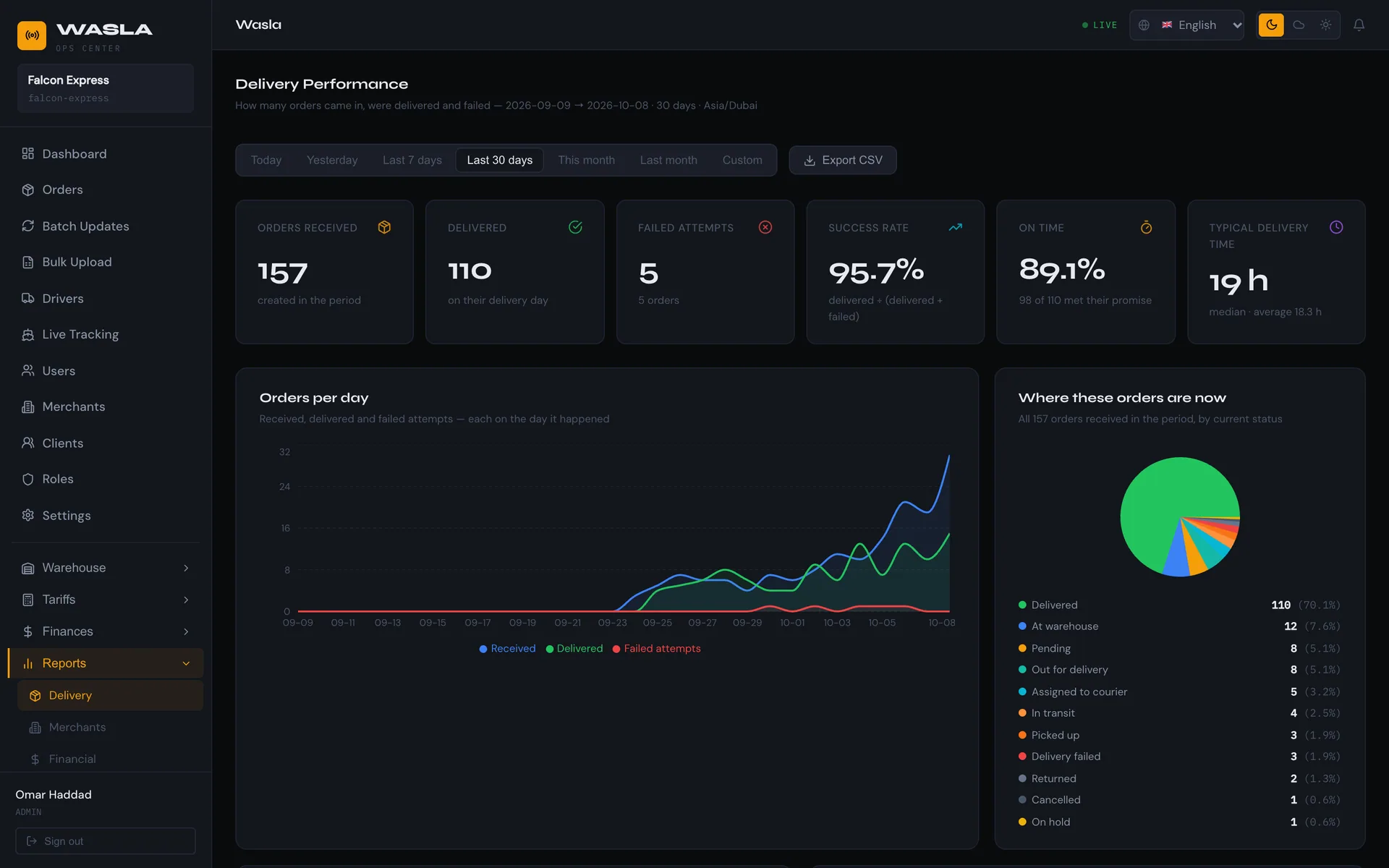1389x868 pixels.
Task: Switch to dark moon theme
Action: (1271, 25)
